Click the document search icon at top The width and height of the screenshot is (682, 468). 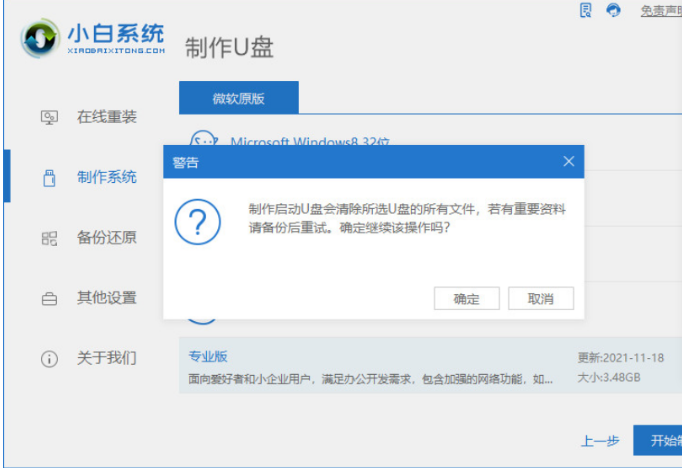pos(586,10)
